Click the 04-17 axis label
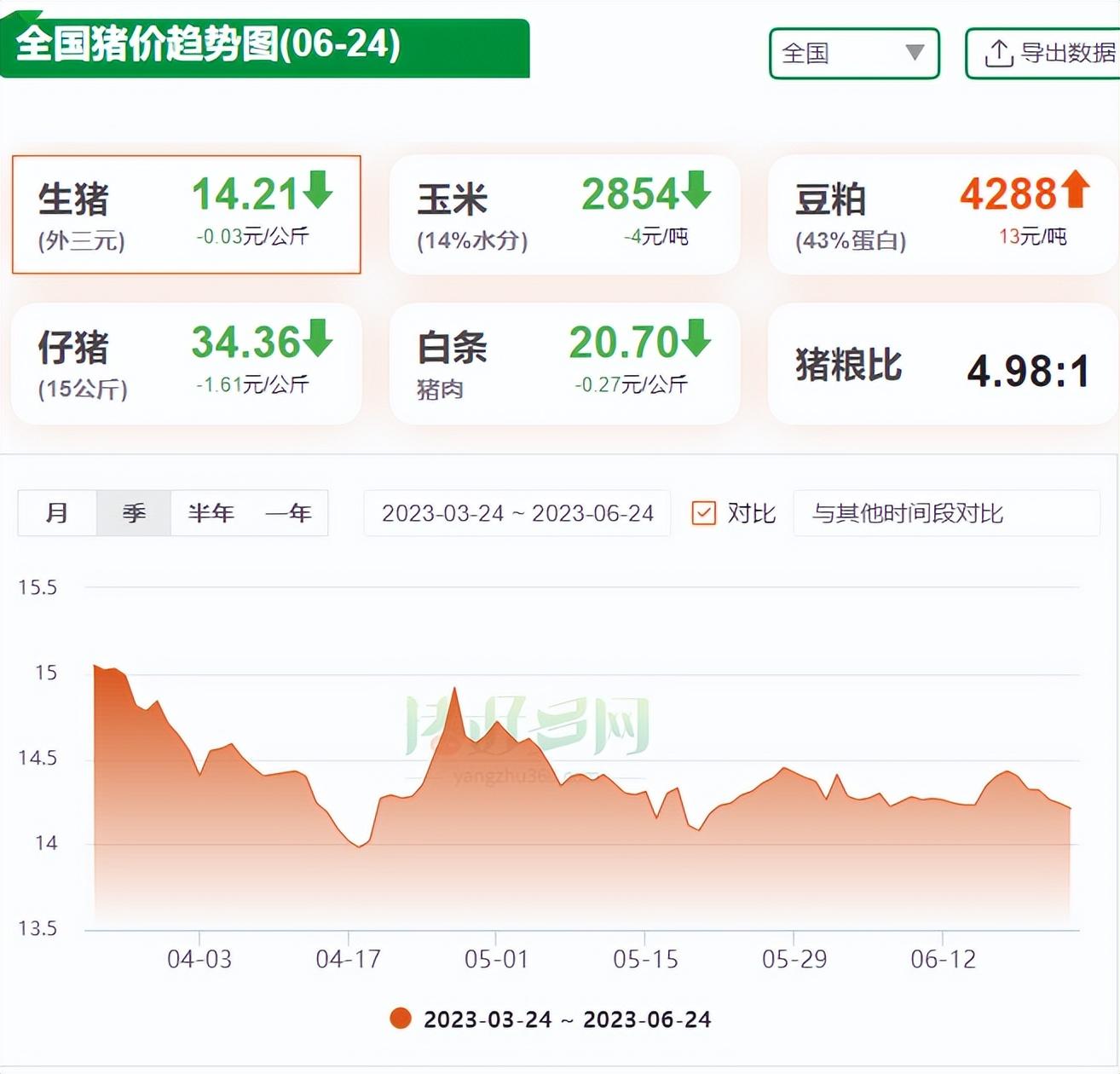 pyautogui.click(x=348, y=960)
